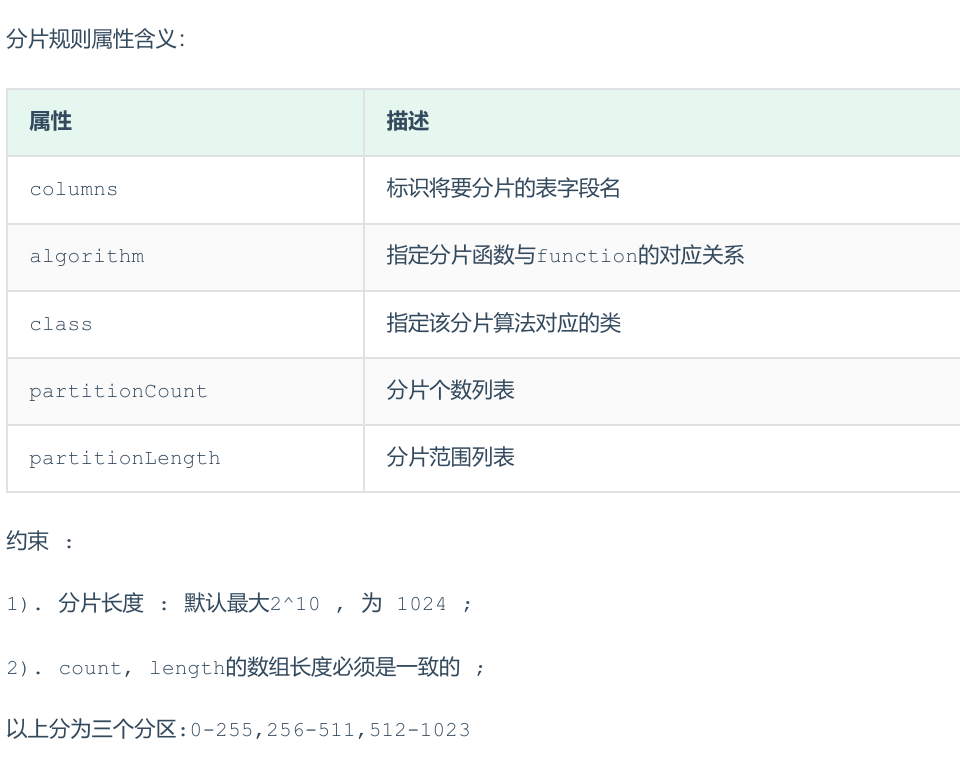
Task: Click the 属性 table column header
Action: pos(51,122)
